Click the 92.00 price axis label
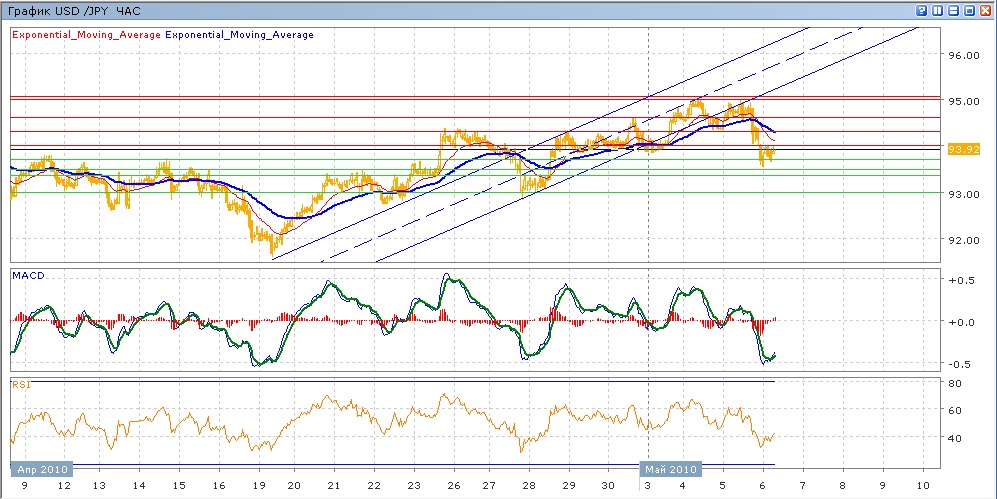Viewport: 997px width, 499px height. tap(964, 240)
